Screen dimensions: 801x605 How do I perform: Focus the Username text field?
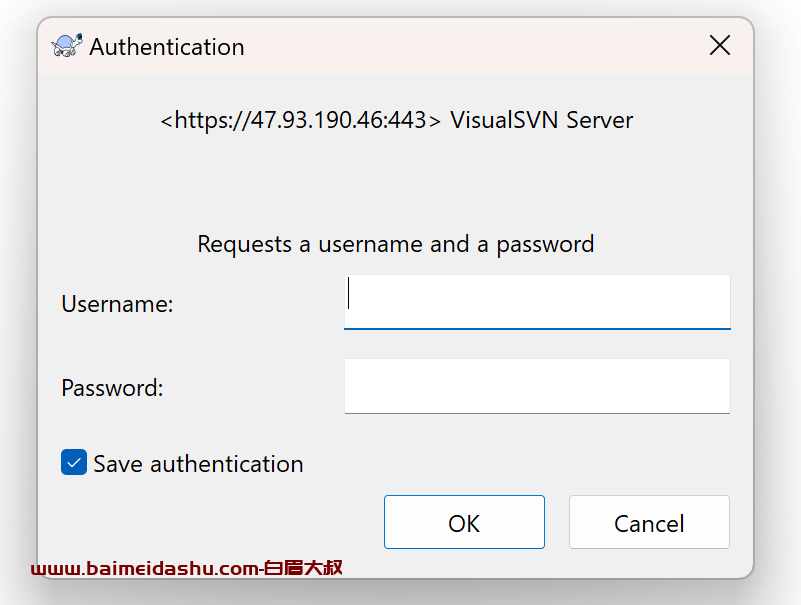tap(537, 302)
